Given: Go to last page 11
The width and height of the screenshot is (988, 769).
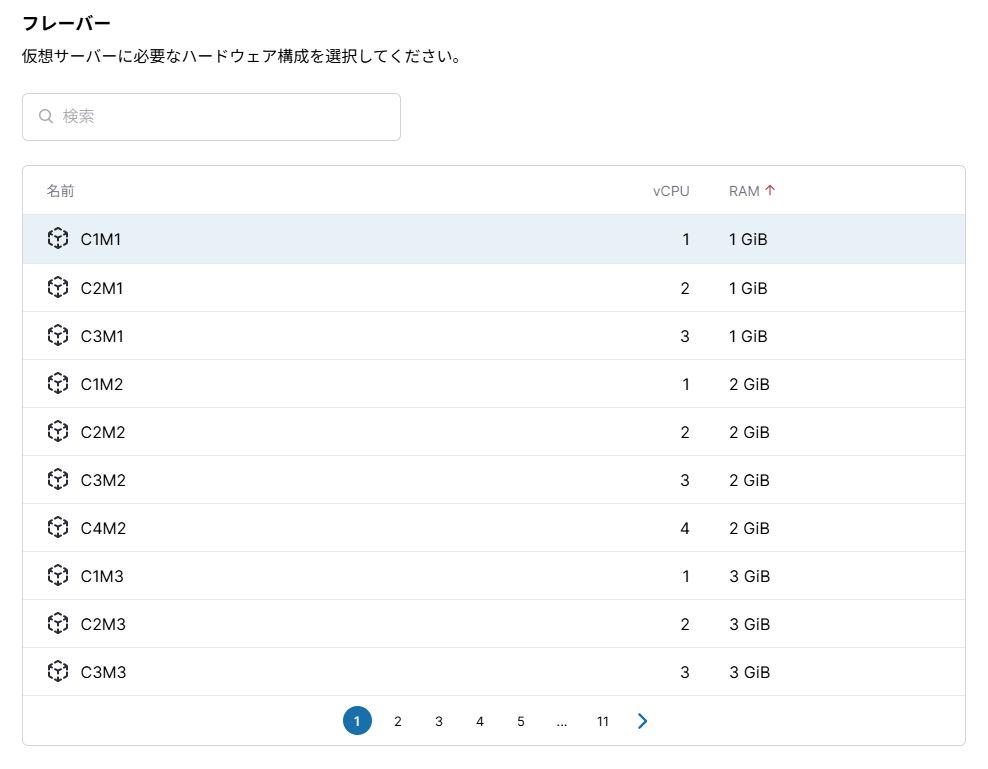Looking at the screenshot, I should tap(602, 721).
